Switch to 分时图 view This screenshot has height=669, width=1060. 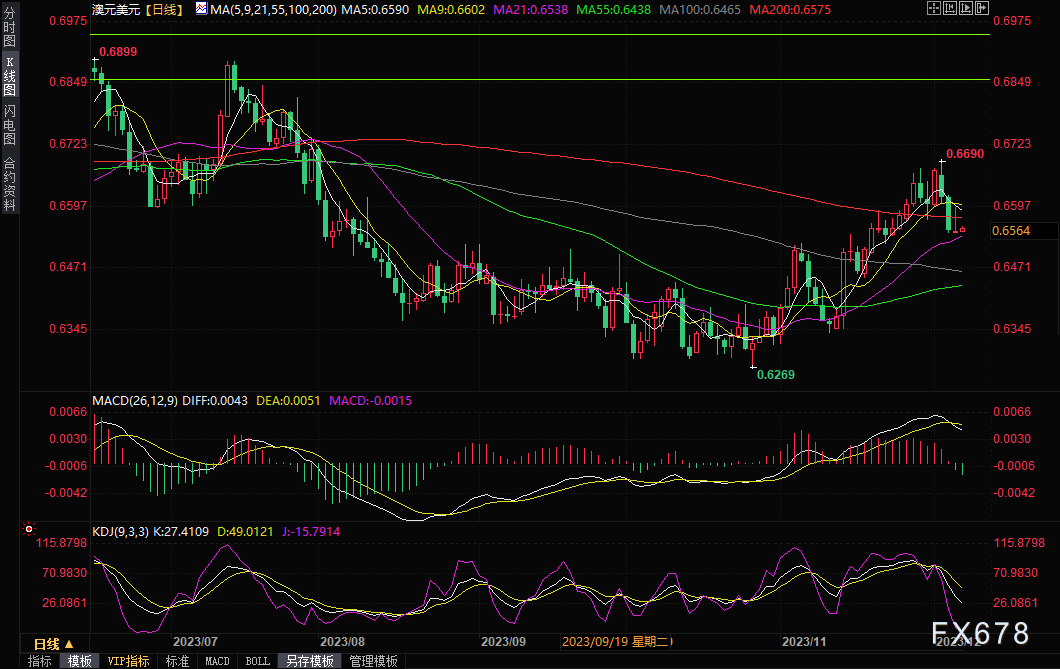(x=9, y=27)
